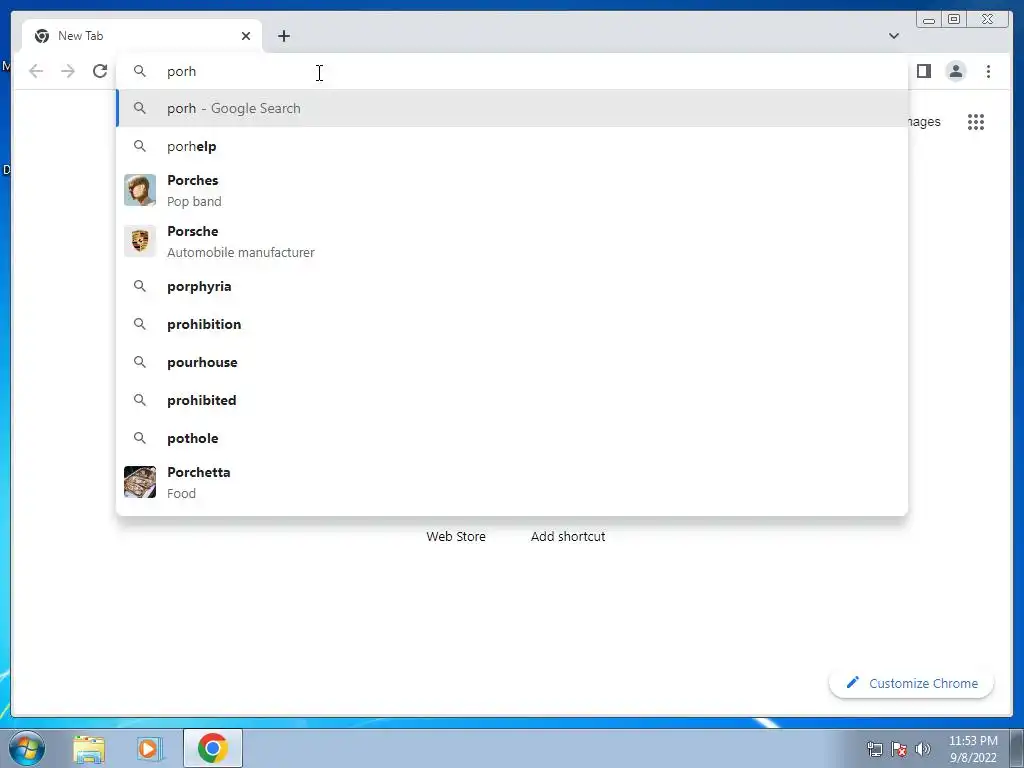
Task: Click the search icon beside prohibition
Action: [x=140, y=324]
